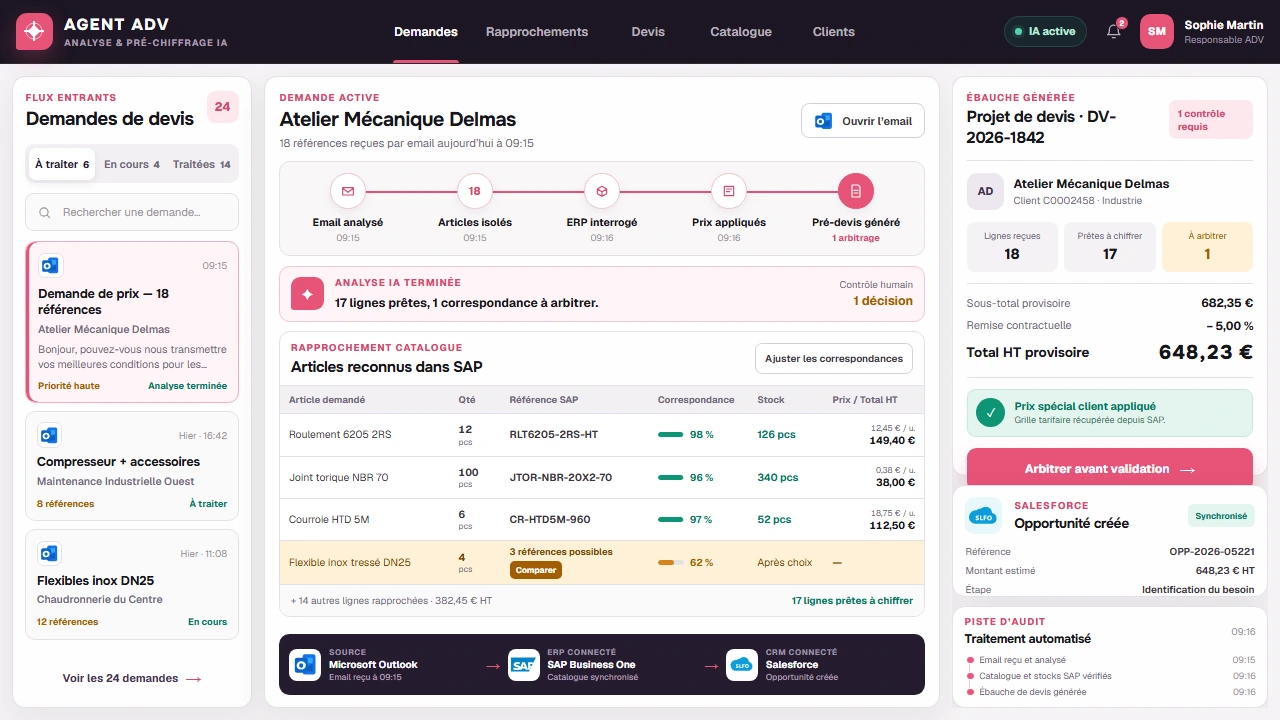Click CR-HTD5M-960 SAP reference
This screenshot has height=720, width=1280.
pyautogui.click(x=550, y=519)
